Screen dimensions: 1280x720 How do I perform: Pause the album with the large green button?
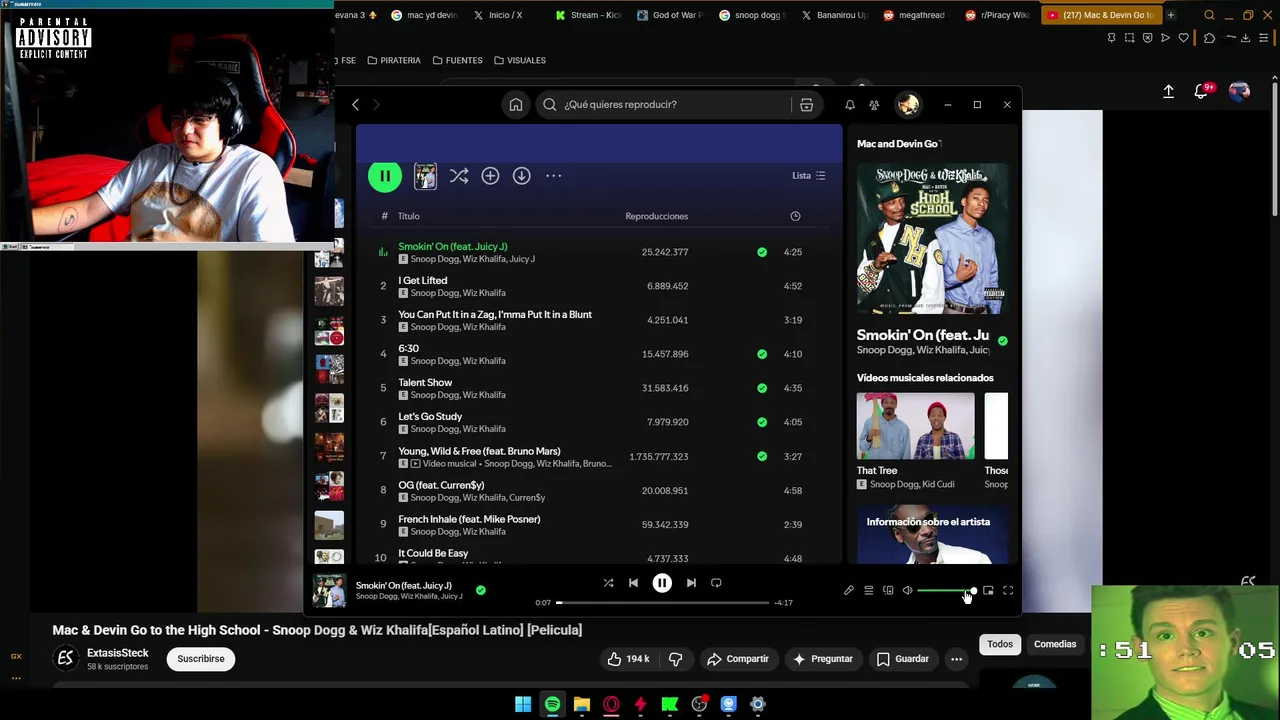pos(385,176)
